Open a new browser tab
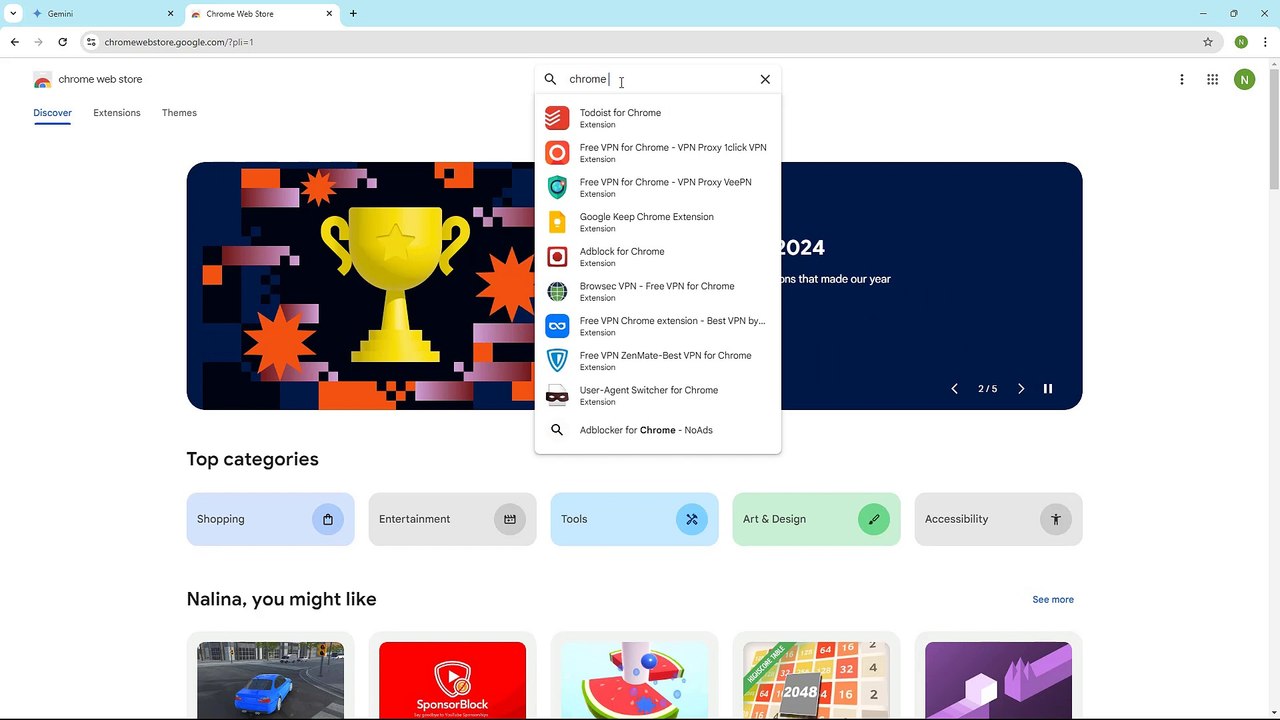 [353, 14]
